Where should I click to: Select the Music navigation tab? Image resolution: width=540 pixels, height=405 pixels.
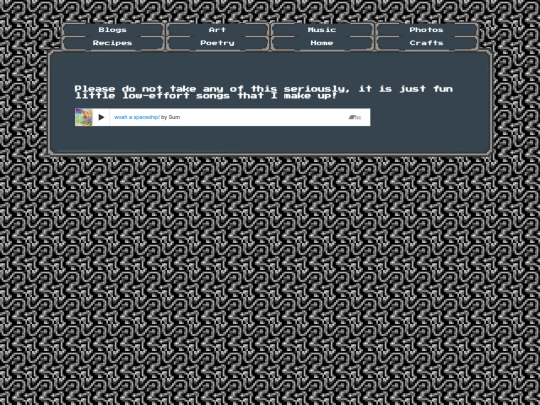(322, 30)
